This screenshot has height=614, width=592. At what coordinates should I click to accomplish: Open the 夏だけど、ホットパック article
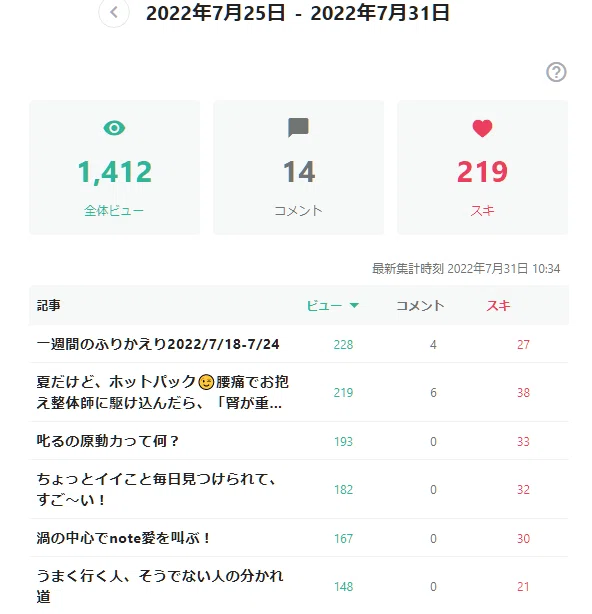point(162,392)
